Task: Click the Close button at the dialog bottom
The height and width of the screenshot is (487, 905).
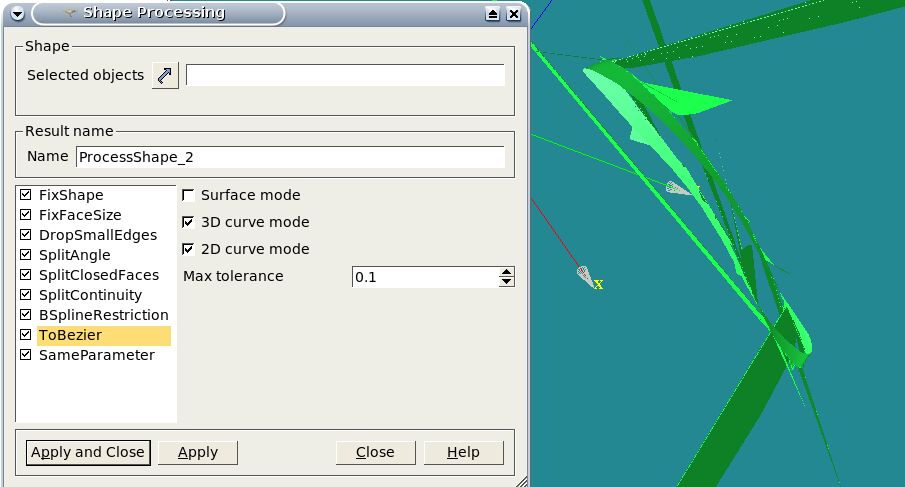Action: pos(375,452)
